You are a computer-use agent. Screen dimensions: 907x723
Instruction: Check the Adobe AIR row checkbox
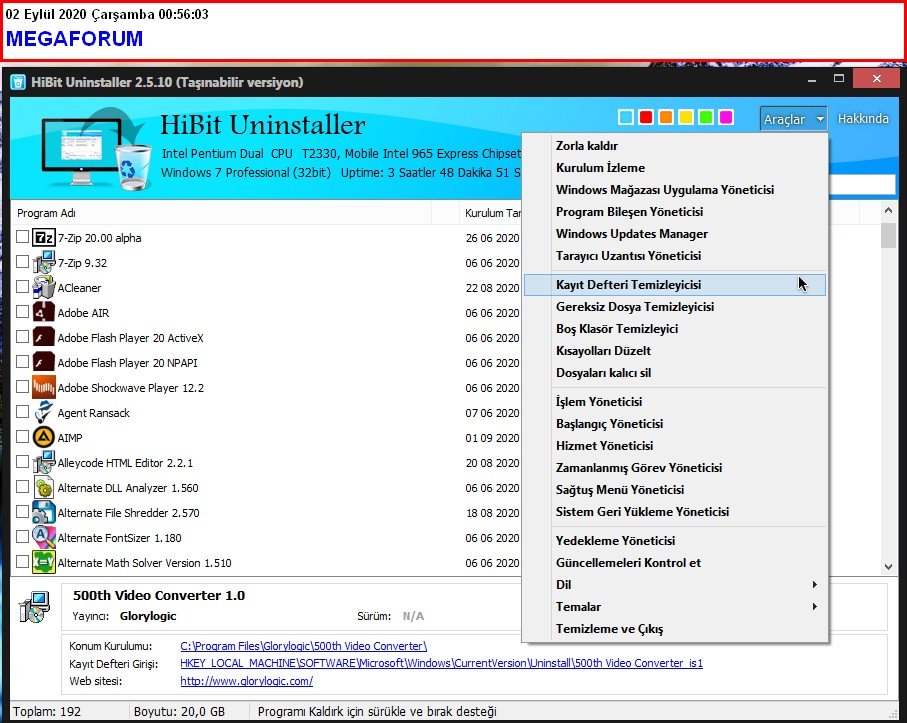(22, 312)
